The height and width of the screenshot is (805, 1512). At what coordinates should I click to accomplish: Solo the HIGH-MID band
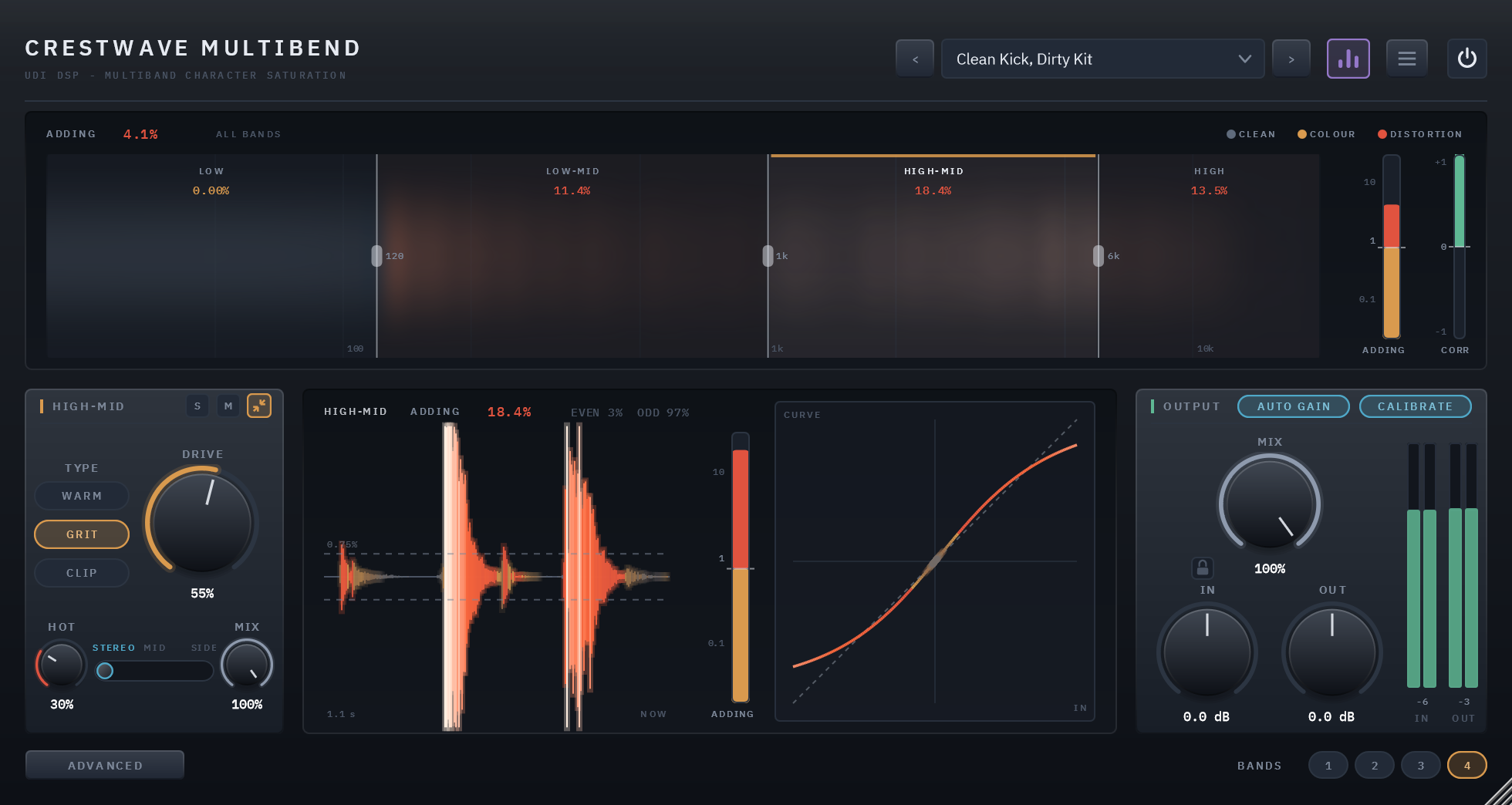(197, 406)
